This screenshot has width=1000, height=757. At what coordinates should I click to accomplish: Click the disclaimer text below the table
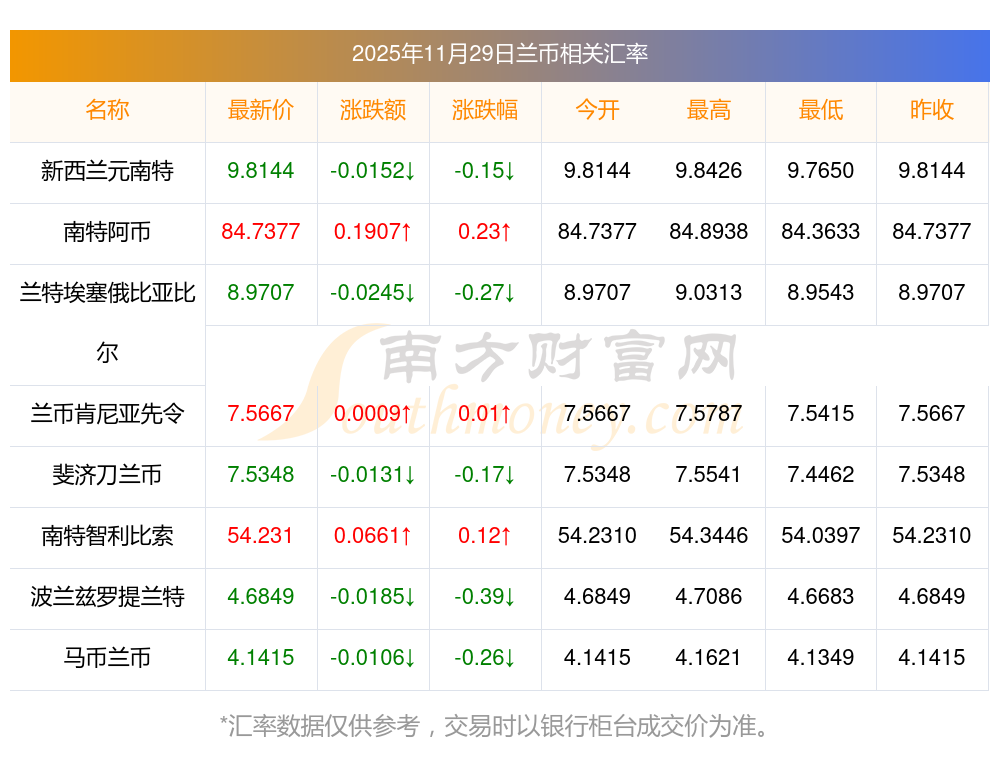click(495, 725)
